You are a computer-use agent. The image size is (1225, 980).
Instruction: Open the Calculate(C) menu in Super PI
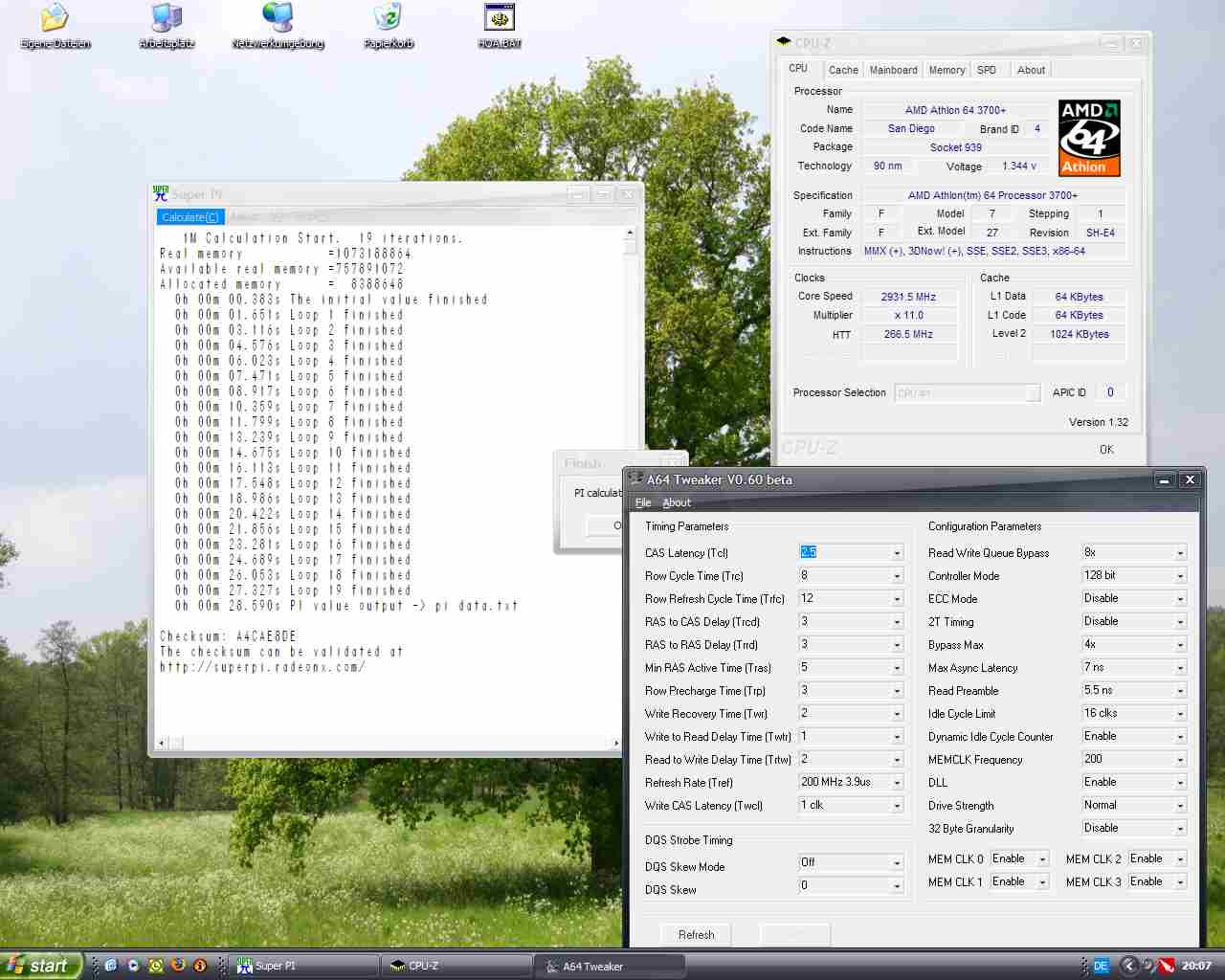(x=190, y=217)
